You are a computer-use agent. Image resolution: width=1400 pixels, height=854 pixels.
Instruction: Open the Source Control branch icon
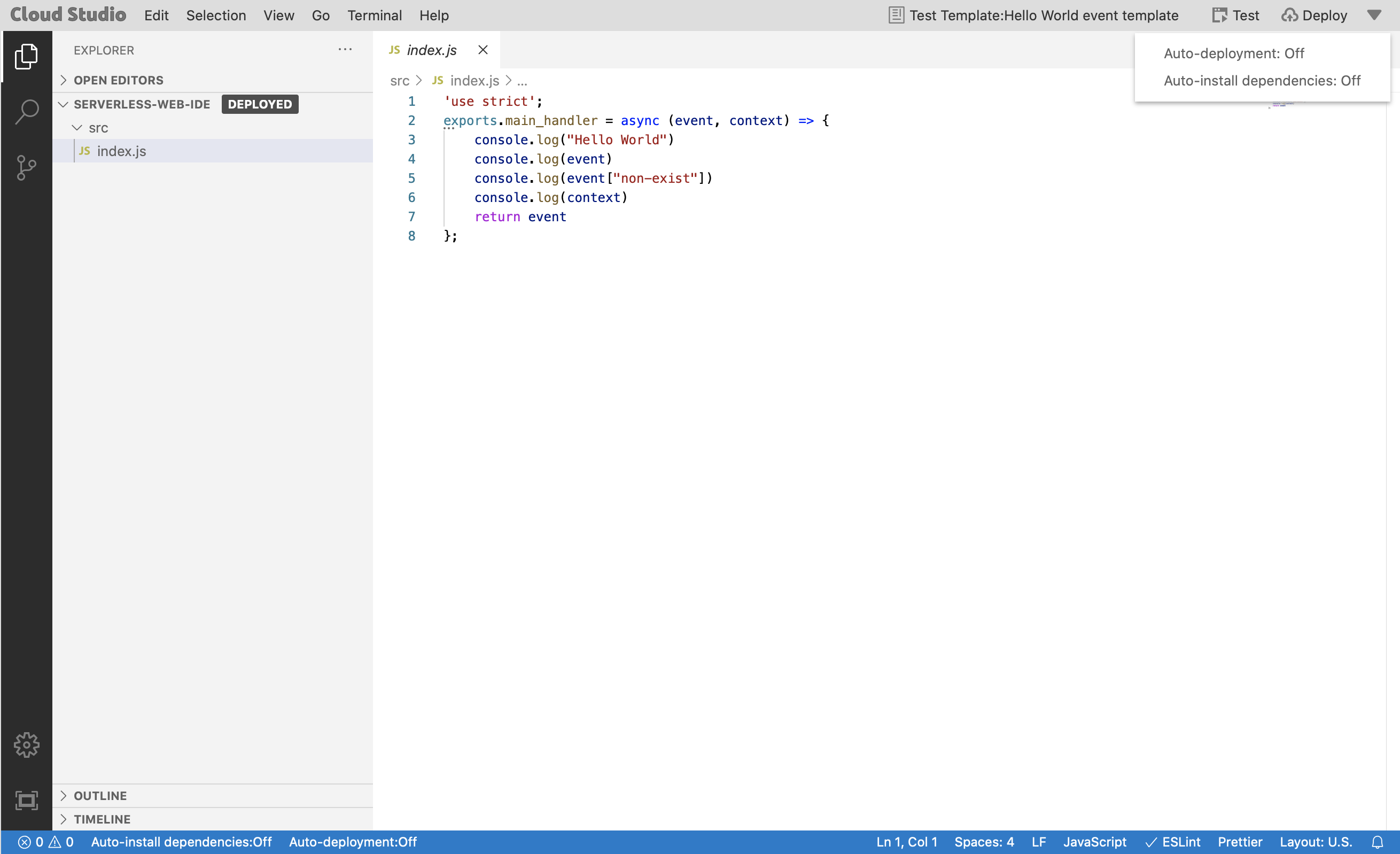click(26, 168)
